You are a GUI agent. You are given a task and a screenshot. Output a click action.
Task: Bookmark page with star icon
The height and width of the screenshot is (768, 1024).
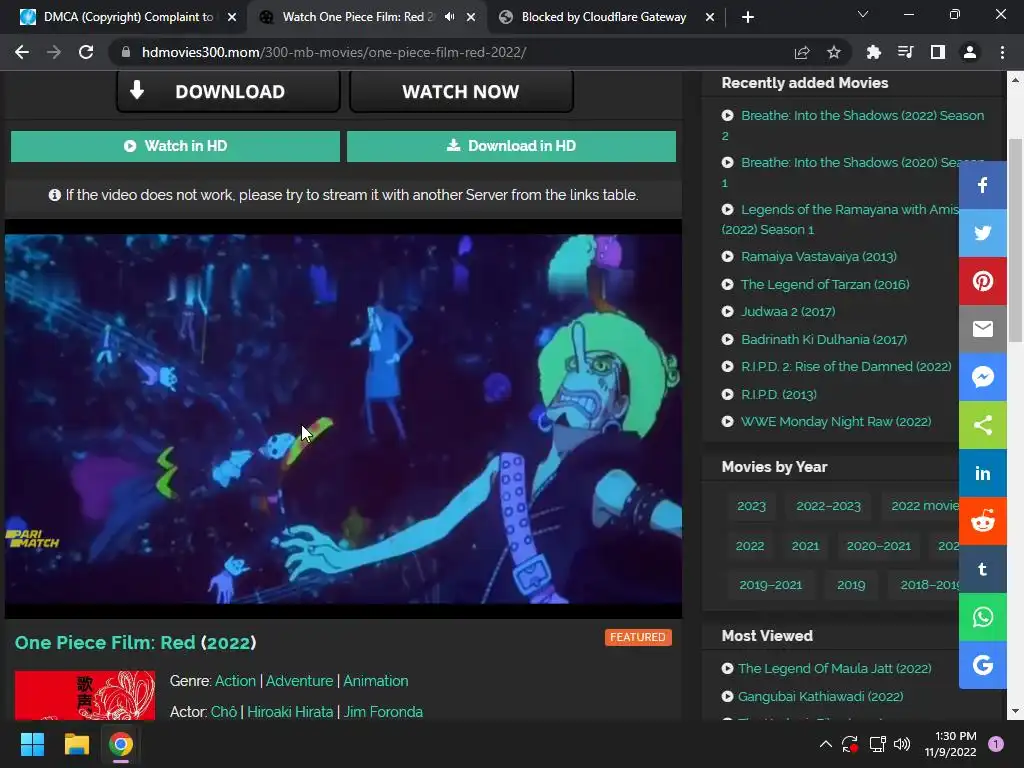(x=833, y=52)
